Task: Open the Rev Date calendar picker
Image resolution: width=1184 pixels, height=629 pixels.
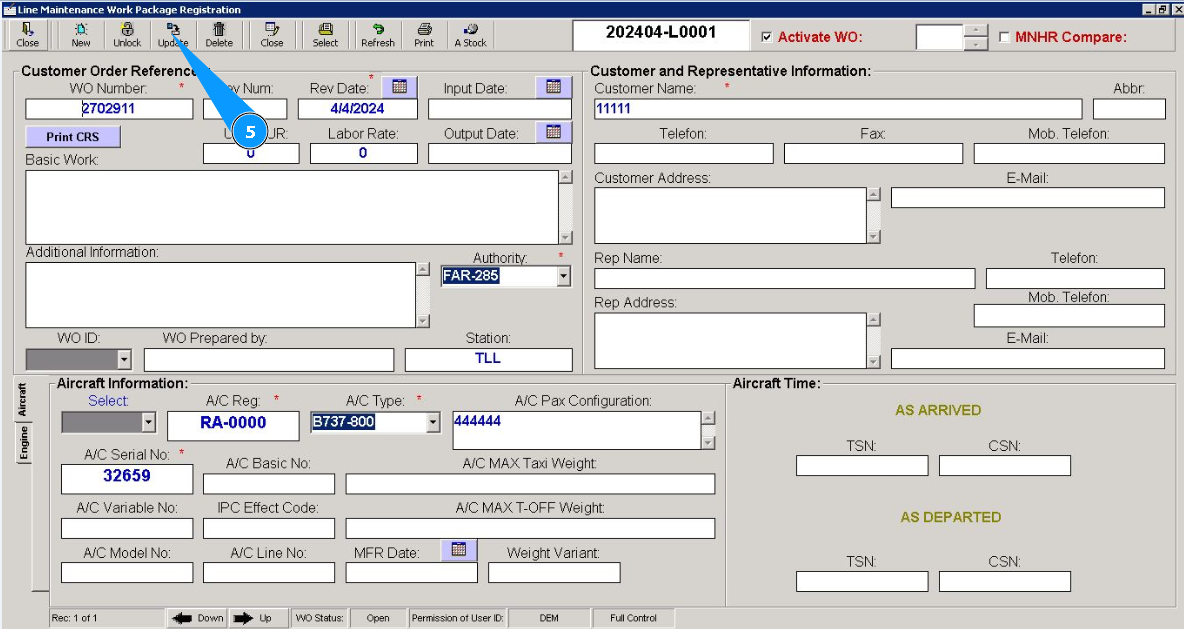Action: tap(399, 87)
